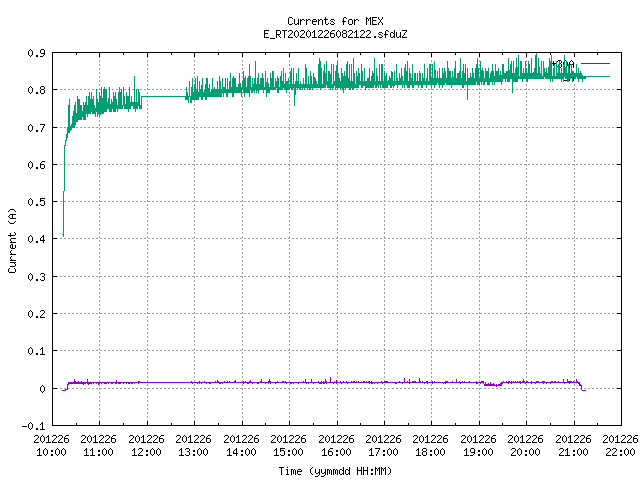This screenshot has width=640, height=480.
Task: Click the y-axis value 0.3
Action: coord(36,277)
